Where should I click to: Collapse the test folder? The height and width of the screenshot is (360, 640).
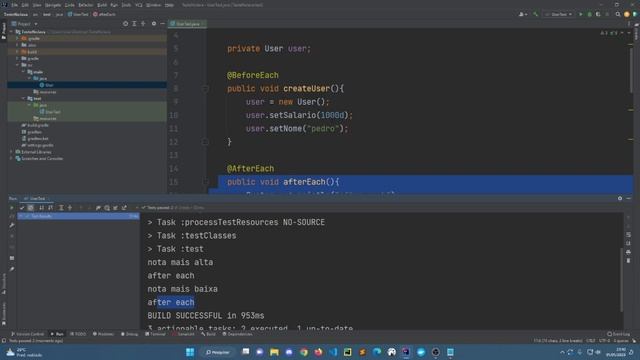click(24, 98)
